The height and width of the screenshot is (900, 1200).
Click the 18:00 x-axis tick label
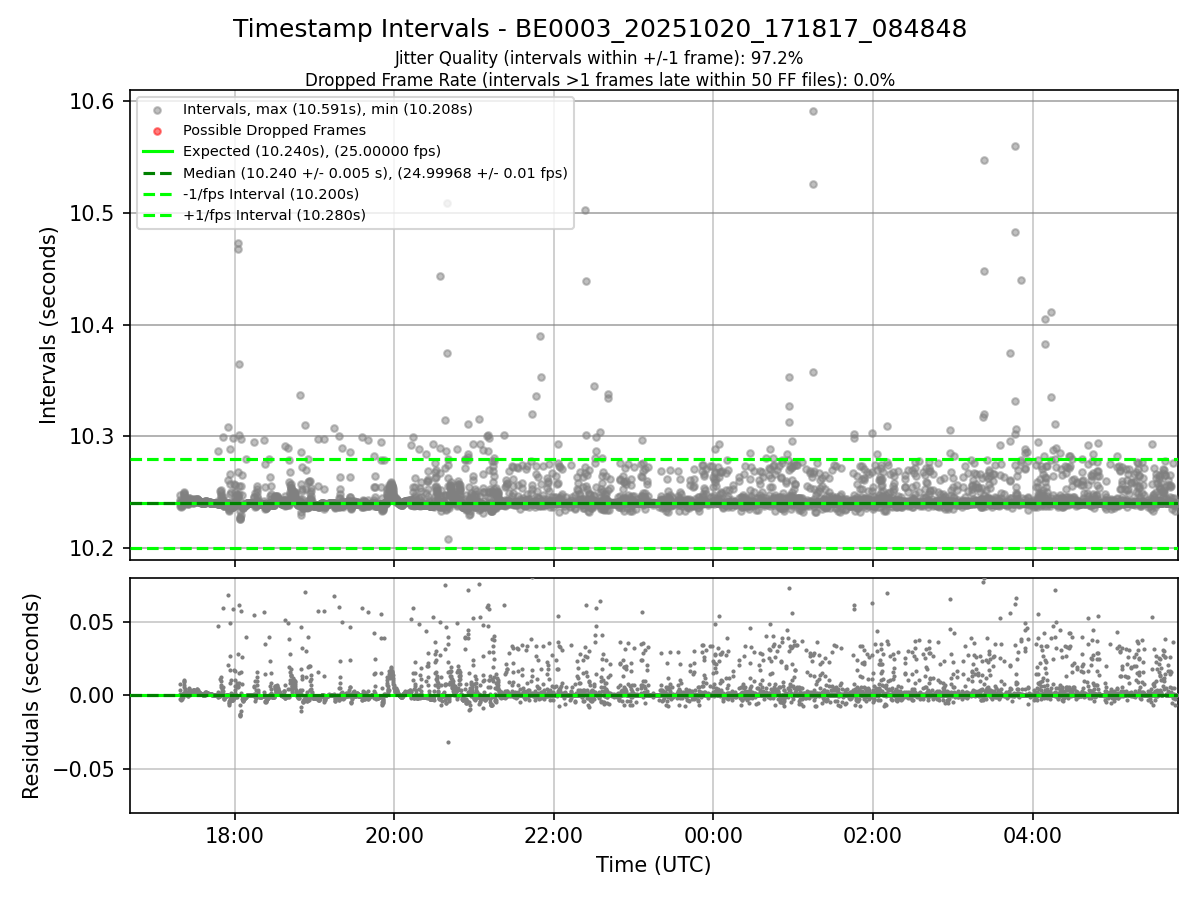tap(234, 833)
